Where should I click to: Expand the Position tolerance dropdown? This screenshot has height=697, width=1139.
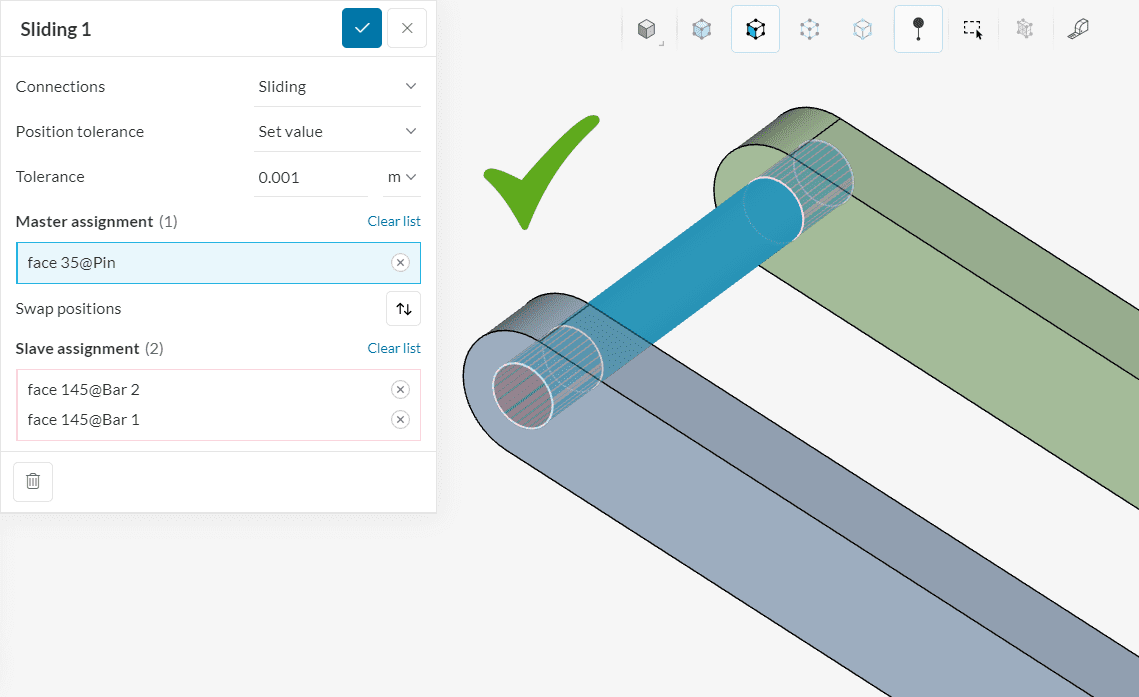(337, 132)
